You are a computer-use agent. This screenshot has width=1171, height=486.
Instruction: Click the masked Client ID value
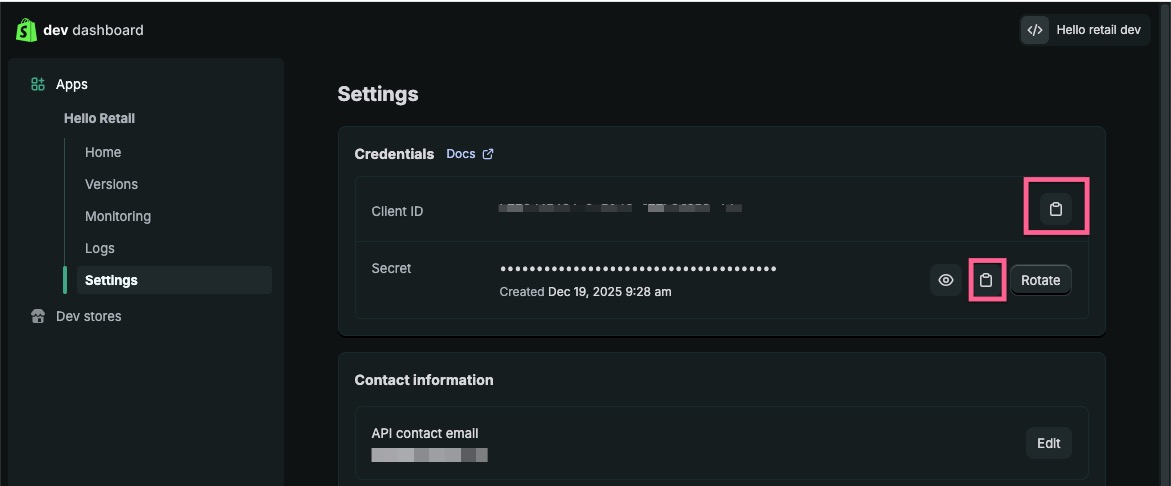pyautogui.click(x=620, y=209)
